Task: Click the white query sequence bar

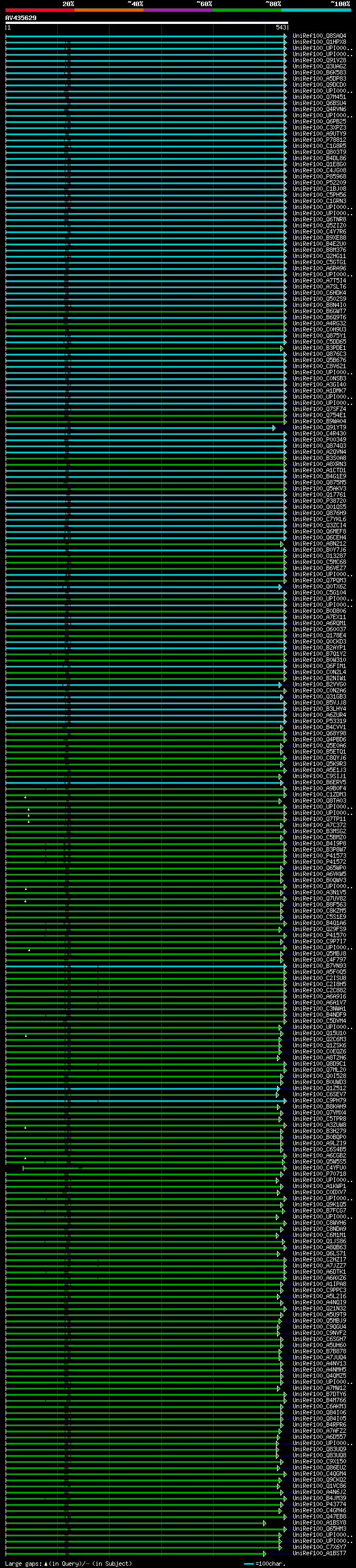Action: point(147,22)
